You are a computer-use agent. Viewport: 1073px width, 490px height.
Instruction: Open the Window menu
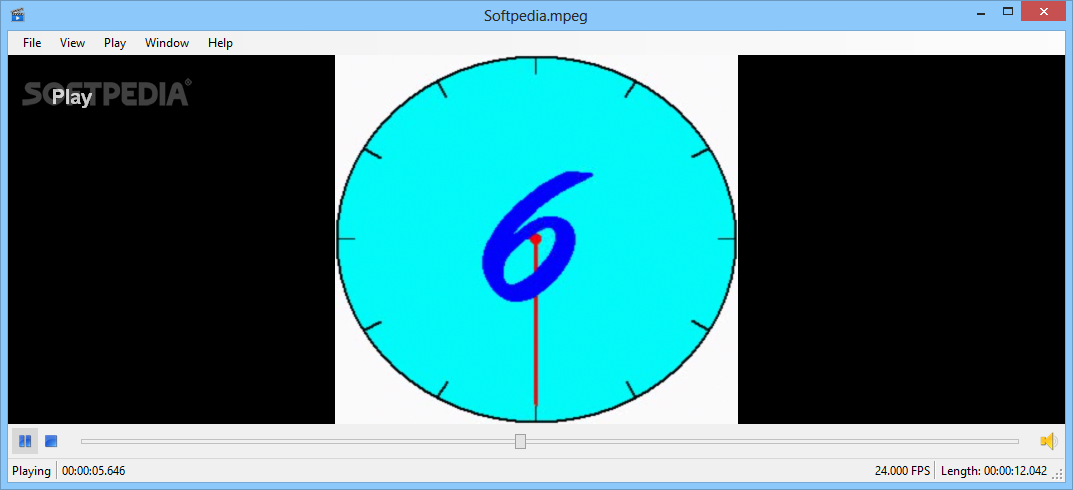(167, 42)
